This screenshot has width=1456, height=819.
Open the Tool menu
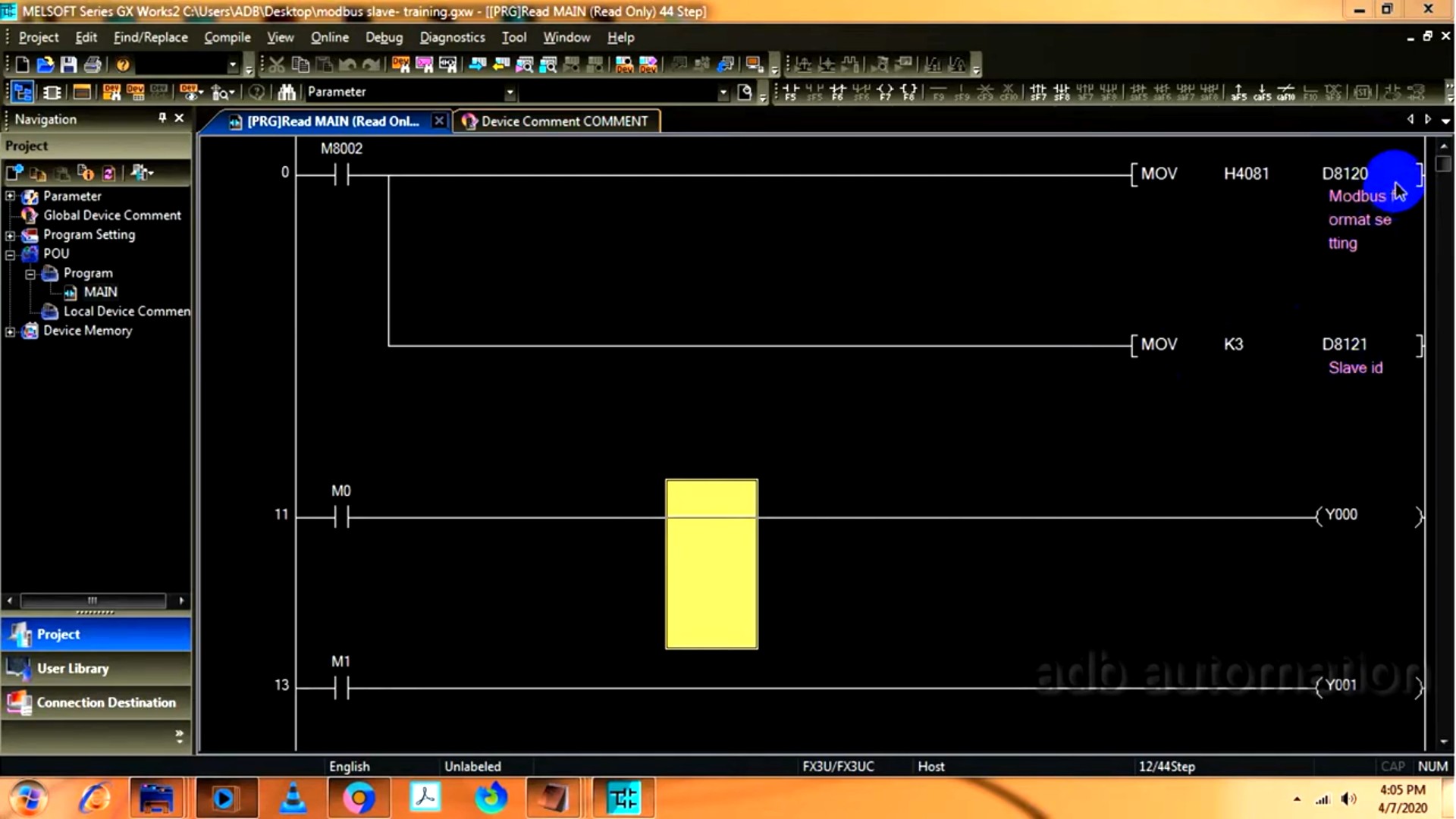pyautogui.click(x=513, y=37)
